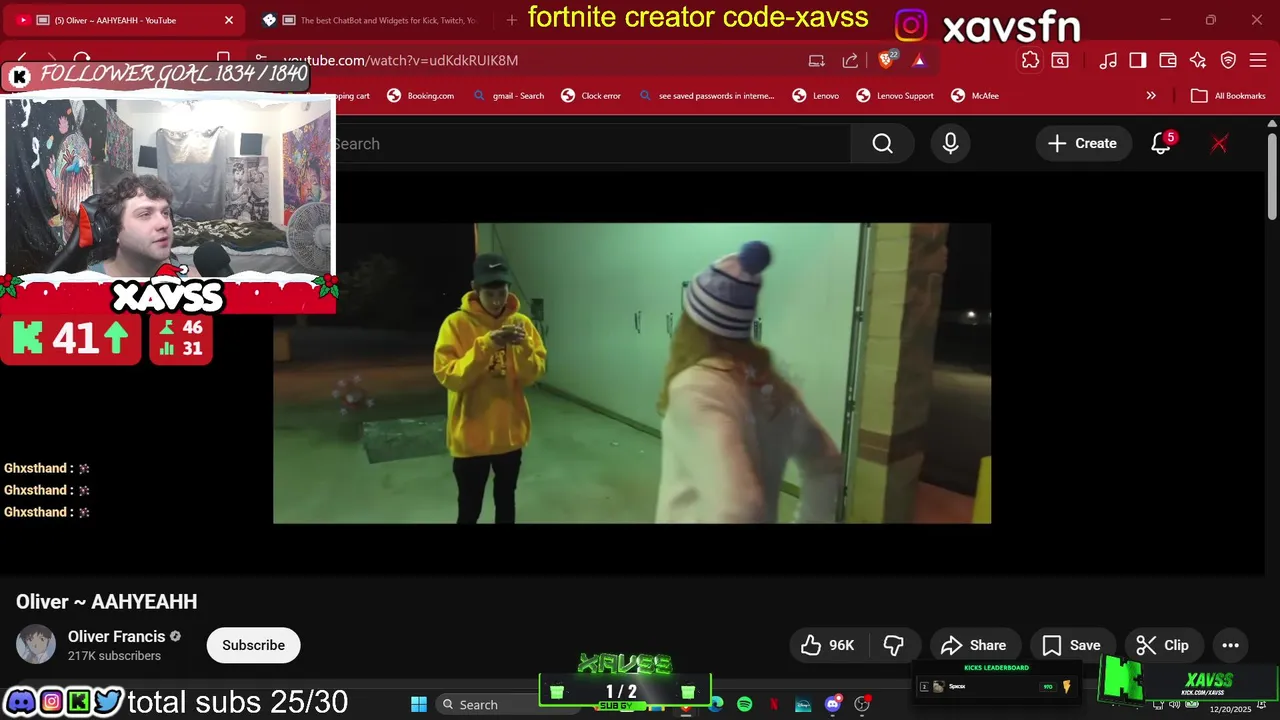The width and height of the screenshot is (1280, 720).
Task: Open YouTube notifications bell
Action: pos(1161,144)
